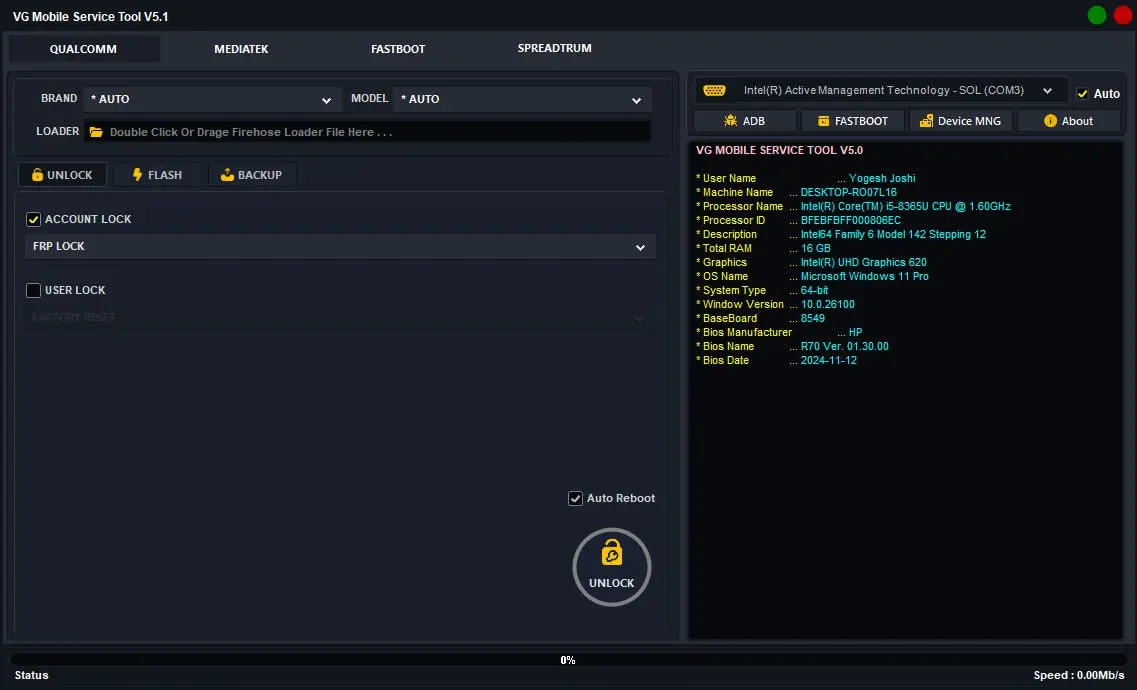Open the About dialog
The image size is (1137, 690).
coord(1068,121)
